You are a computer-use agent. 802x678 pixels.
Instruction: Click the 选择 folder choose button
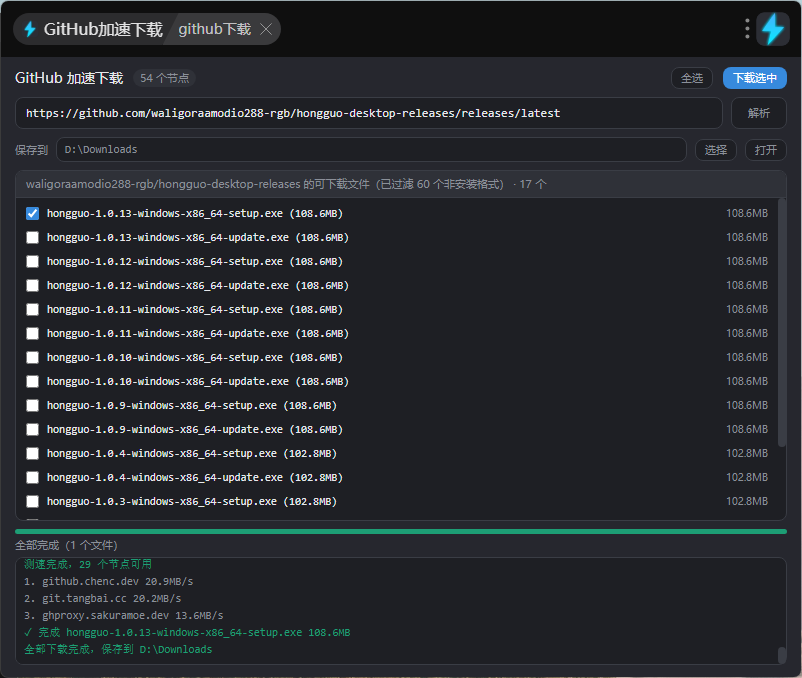(716, 150)
